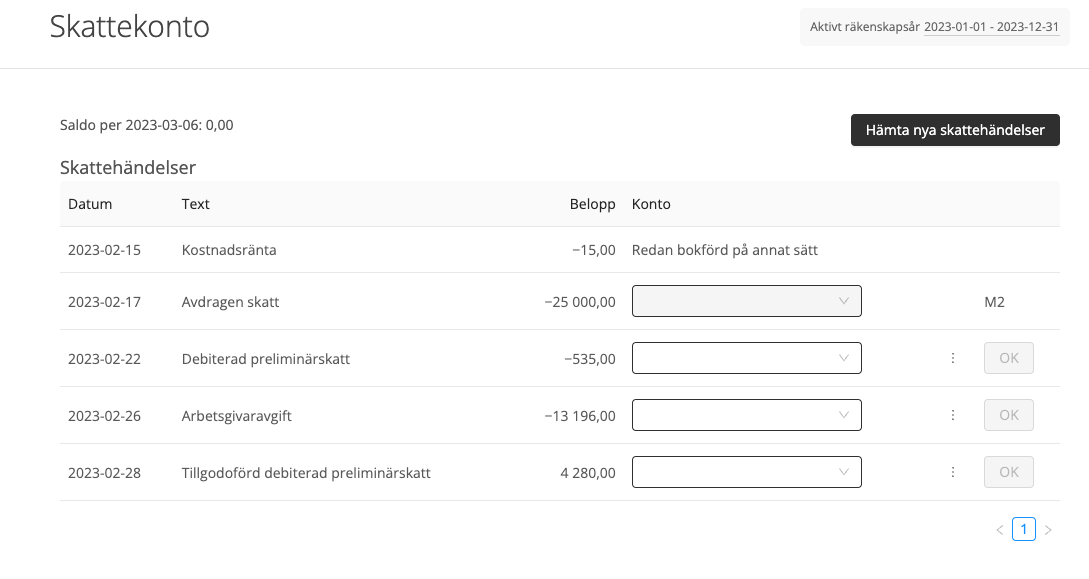Open the three-dot menu for Arbetsgivaravgift row

tap(953, 415)
